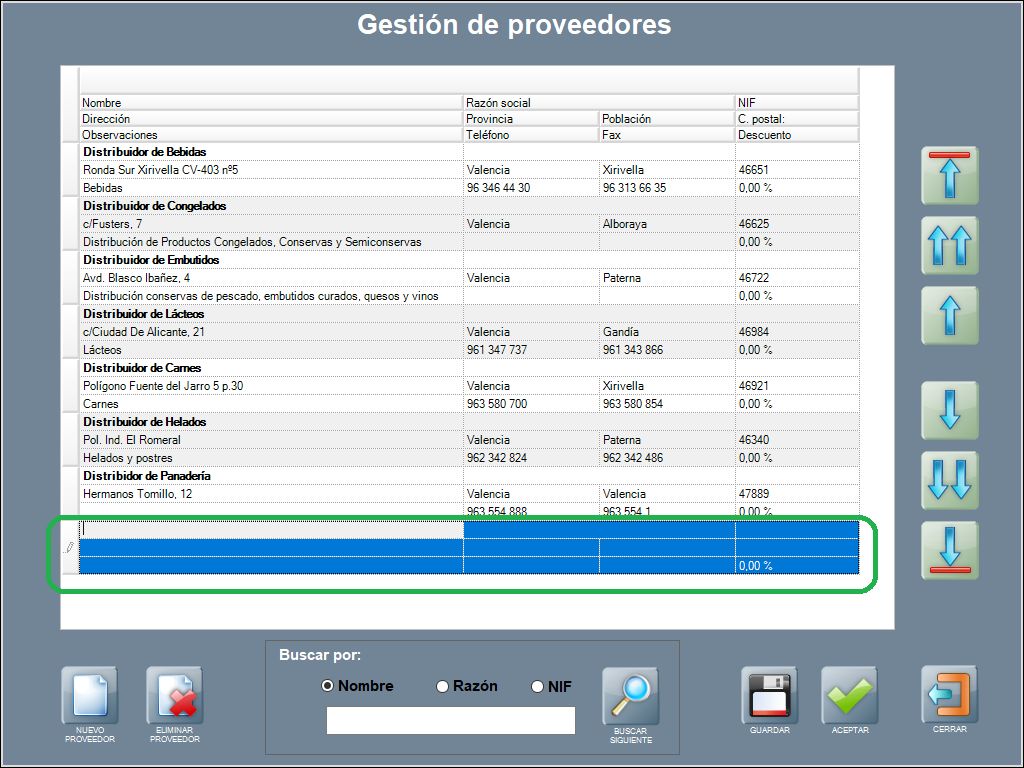Save changes with the Guardar floppy icon
This screenshot has width=1024, height=768.
click(x=769, y=696)
